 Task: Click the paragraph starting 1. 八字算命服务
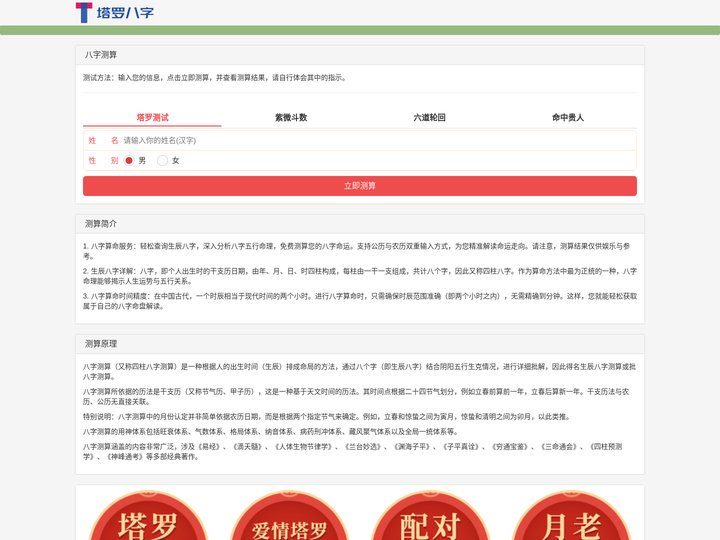359,251
